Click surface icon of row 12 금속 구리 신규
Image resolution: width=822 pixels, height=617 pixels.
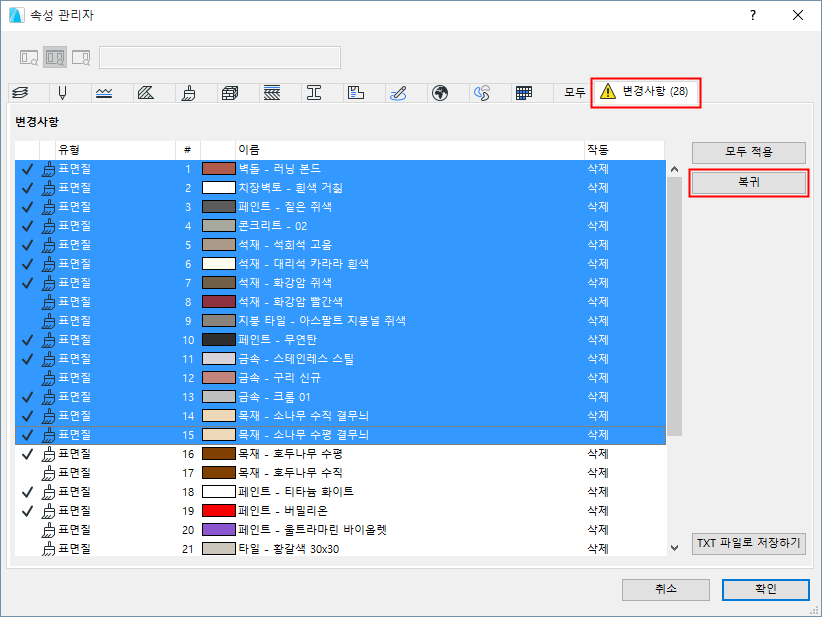pos(48,378)
